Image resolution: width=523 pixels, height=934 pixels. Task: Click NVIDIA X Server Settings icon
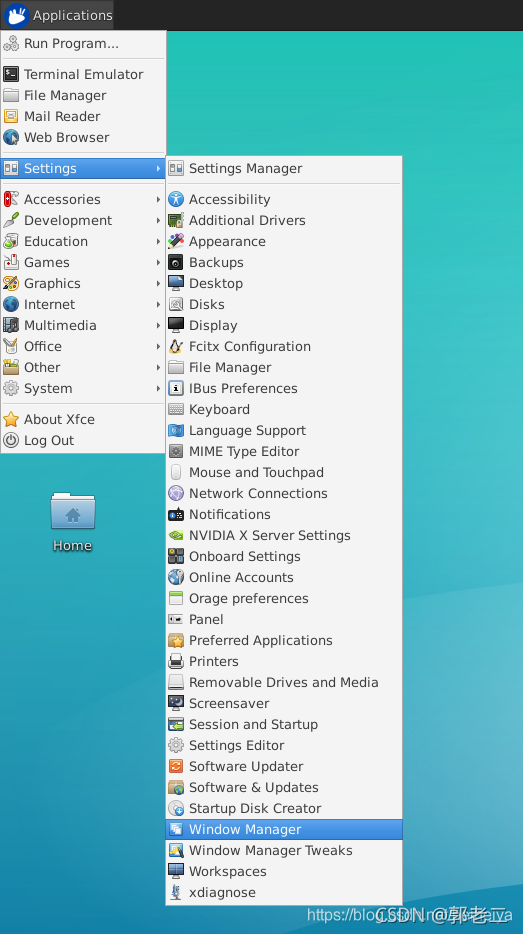(176, 536)
